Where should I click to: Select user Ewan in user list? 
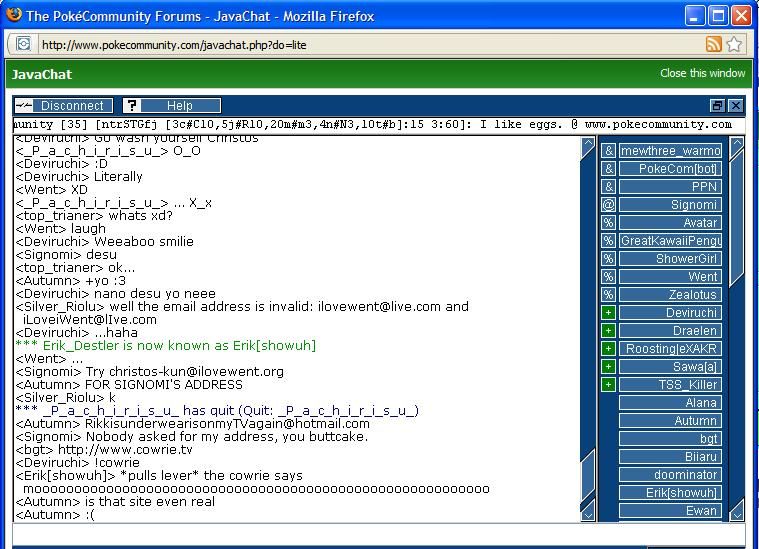pyautogui.click(x=670, y=510)
